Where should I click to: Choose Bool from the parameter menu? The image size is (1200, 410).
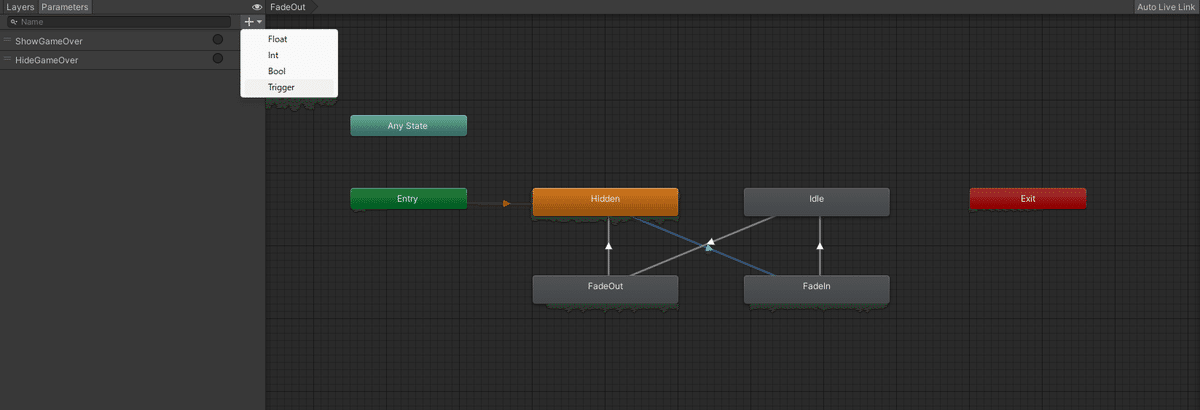(x=289, y=71)
